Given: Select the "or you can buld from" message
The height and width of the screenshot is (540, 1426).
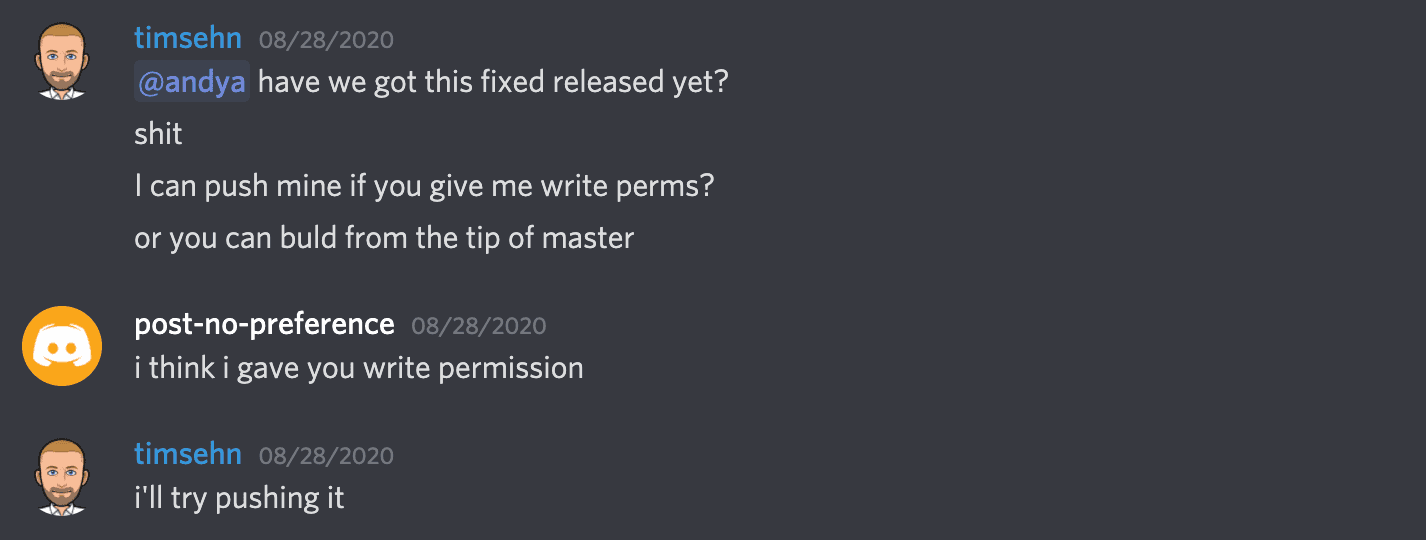Looking at the screenshot, I should [384, 238].
